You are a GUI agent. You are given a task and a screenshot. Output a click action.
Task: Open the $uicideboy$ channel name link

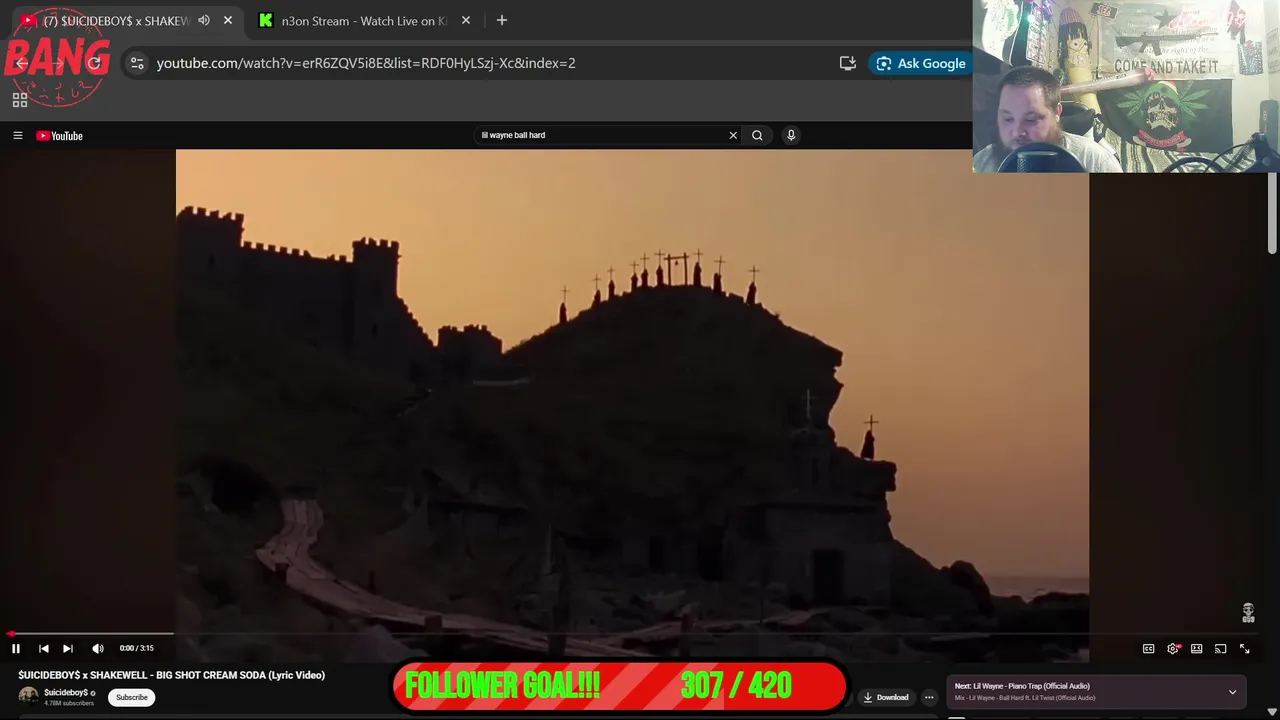click(66, 692)
